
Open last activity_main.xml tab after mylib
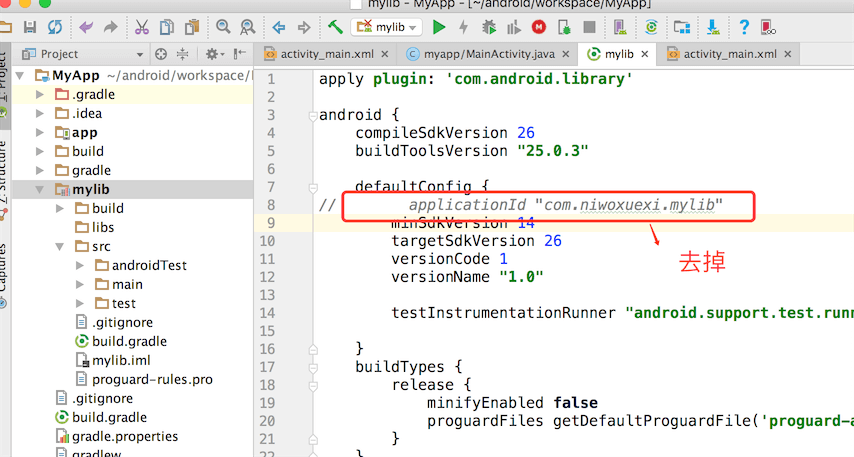click(730, 54)
